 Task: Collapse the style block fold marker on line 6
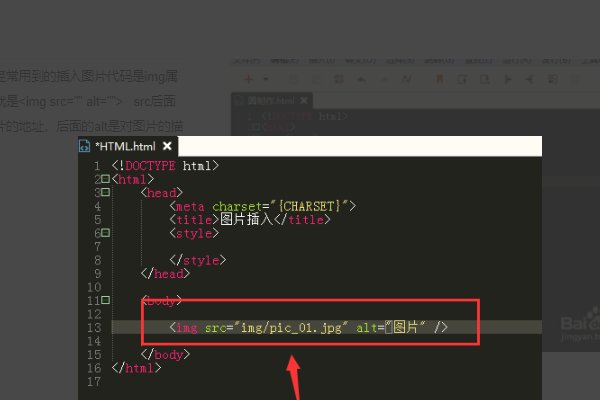point(106,233)
